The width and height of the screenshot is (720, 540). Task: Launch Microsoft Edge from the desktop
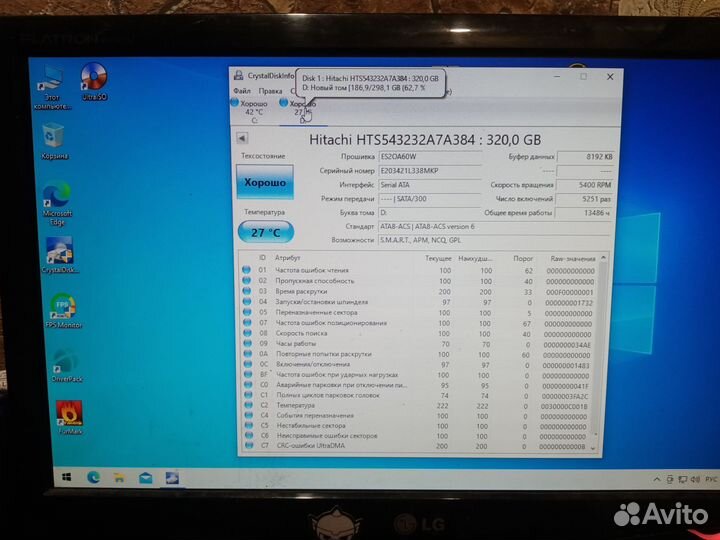(57, 196)
